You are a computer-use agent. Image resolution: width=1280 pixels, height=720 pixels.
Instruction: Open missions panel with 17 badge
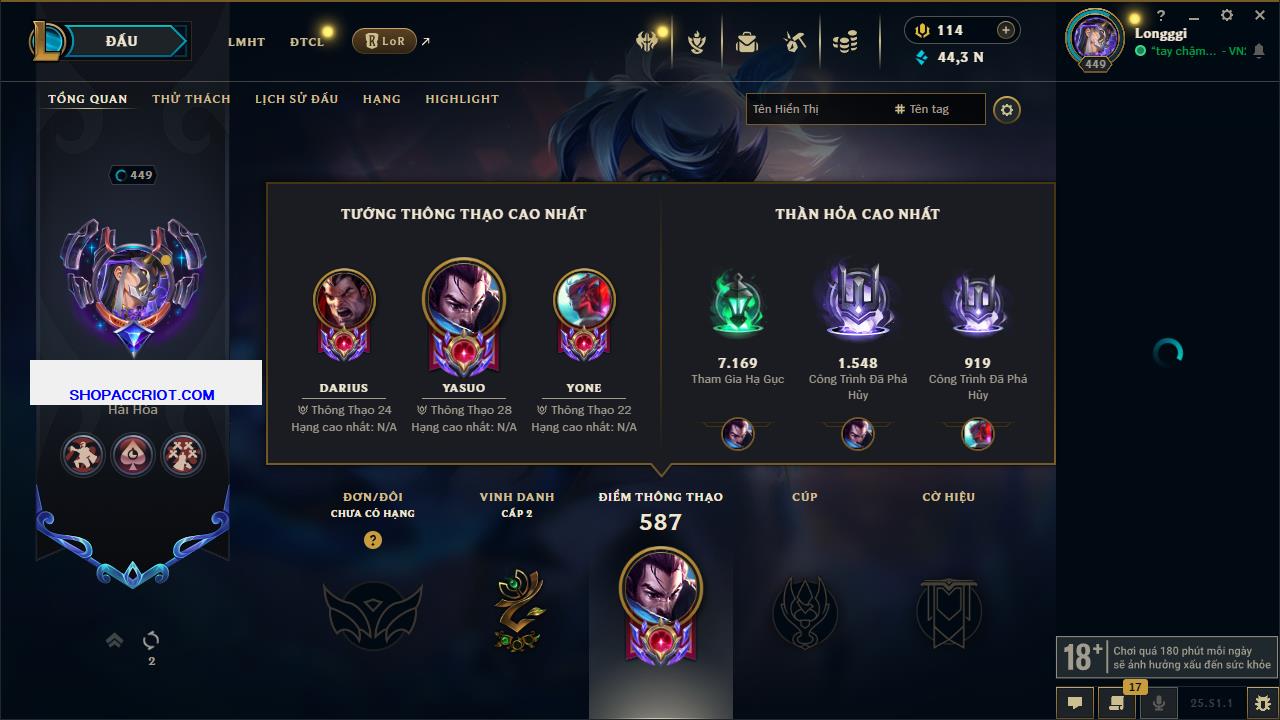pyautogui.click(x=1117, y=703)
